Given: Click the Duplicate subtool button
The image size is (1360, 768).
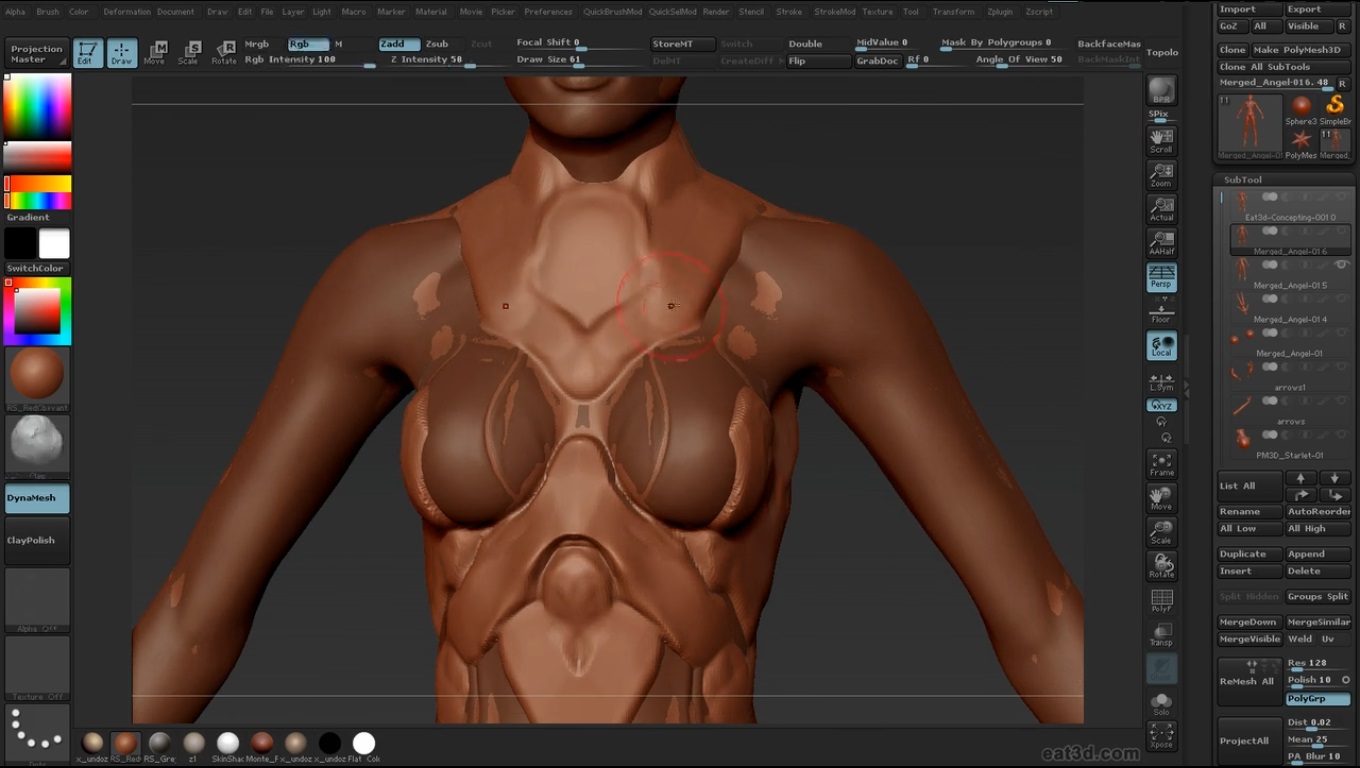Looking at the screenshot, I should 1248,554.
